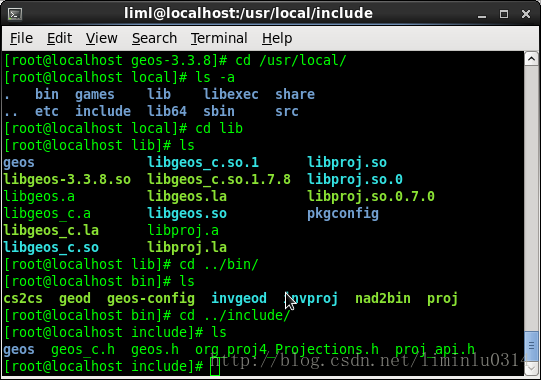This screenshot has height=380, width=541.
Task: Click the 'libproj.so' file name
Action: [347, 163]
